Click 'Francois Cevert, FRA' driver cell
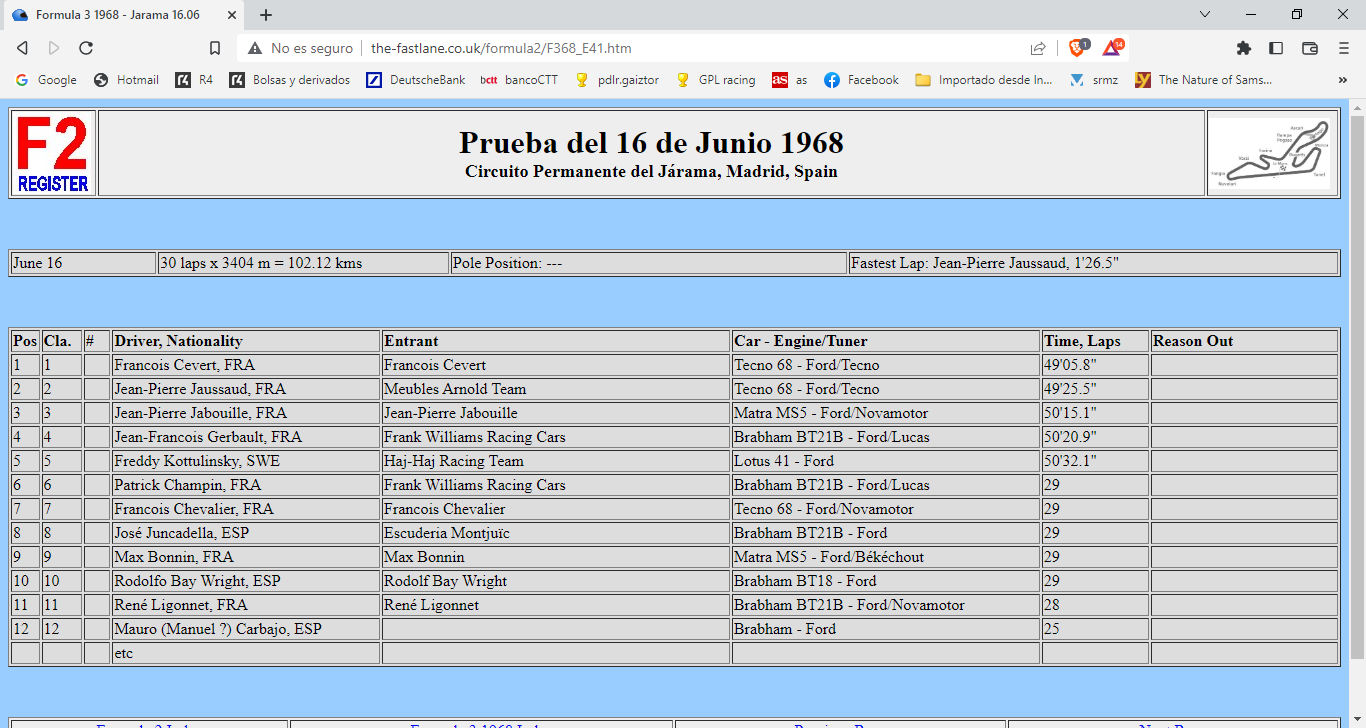This screenshot has width=1366, height=728. click(246, 365)
